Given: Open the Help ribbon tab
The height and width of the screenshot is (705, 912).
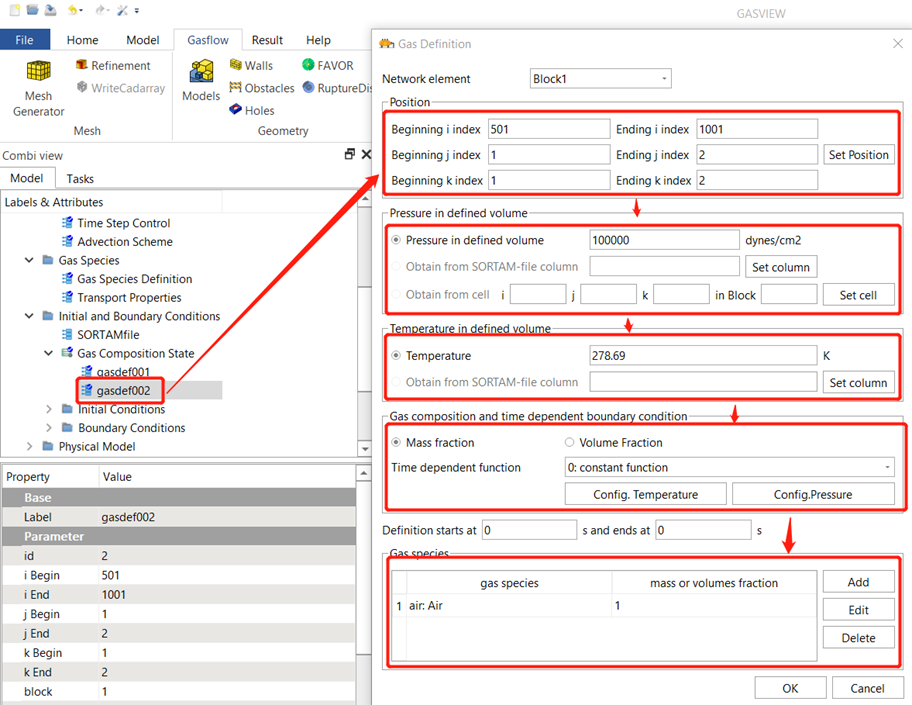Looking at the screenshot, I should 318,40.
